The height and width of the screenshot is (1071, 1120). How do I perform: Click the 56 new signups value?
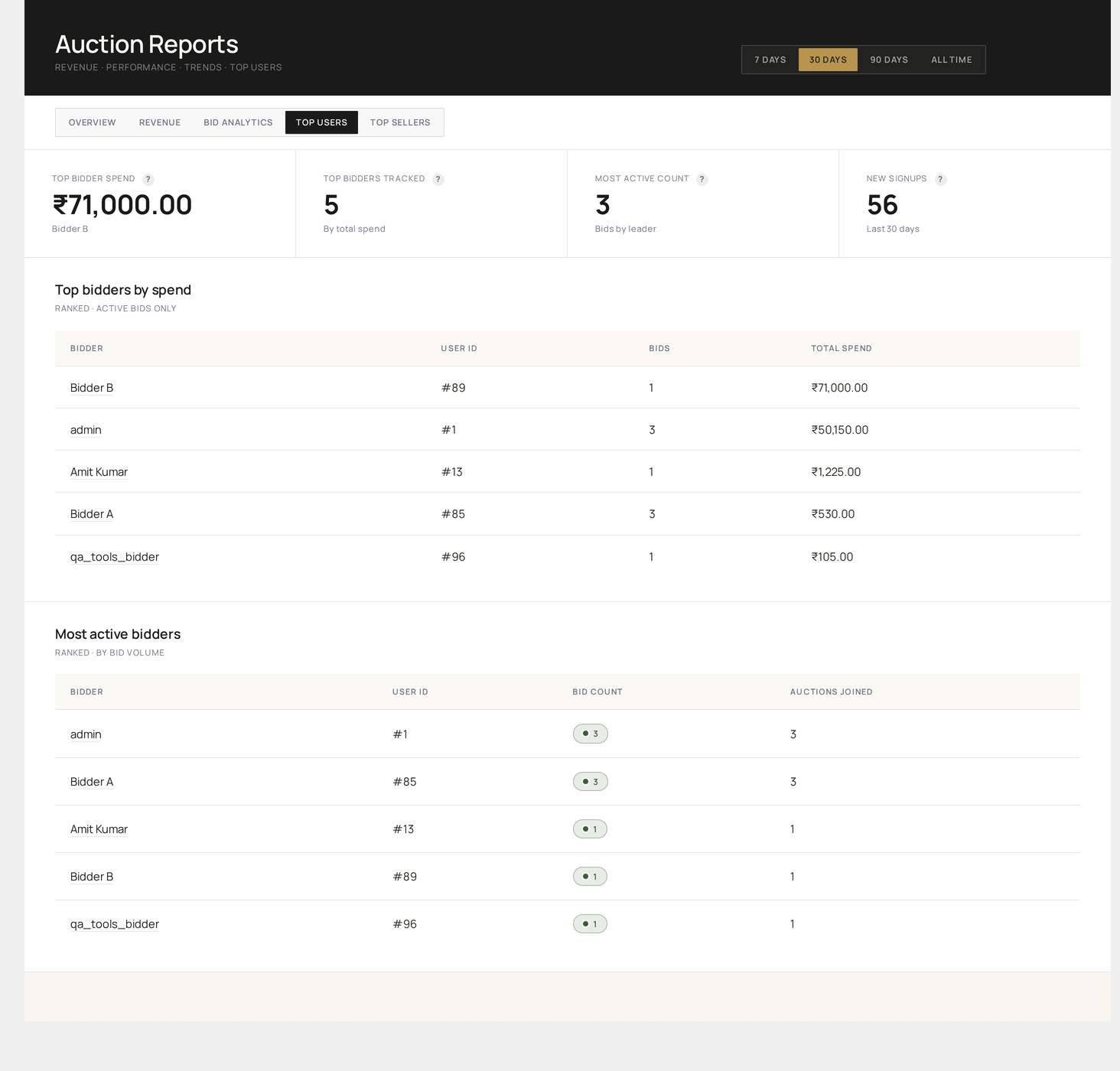pyautogui.click(x=882, y=205)
